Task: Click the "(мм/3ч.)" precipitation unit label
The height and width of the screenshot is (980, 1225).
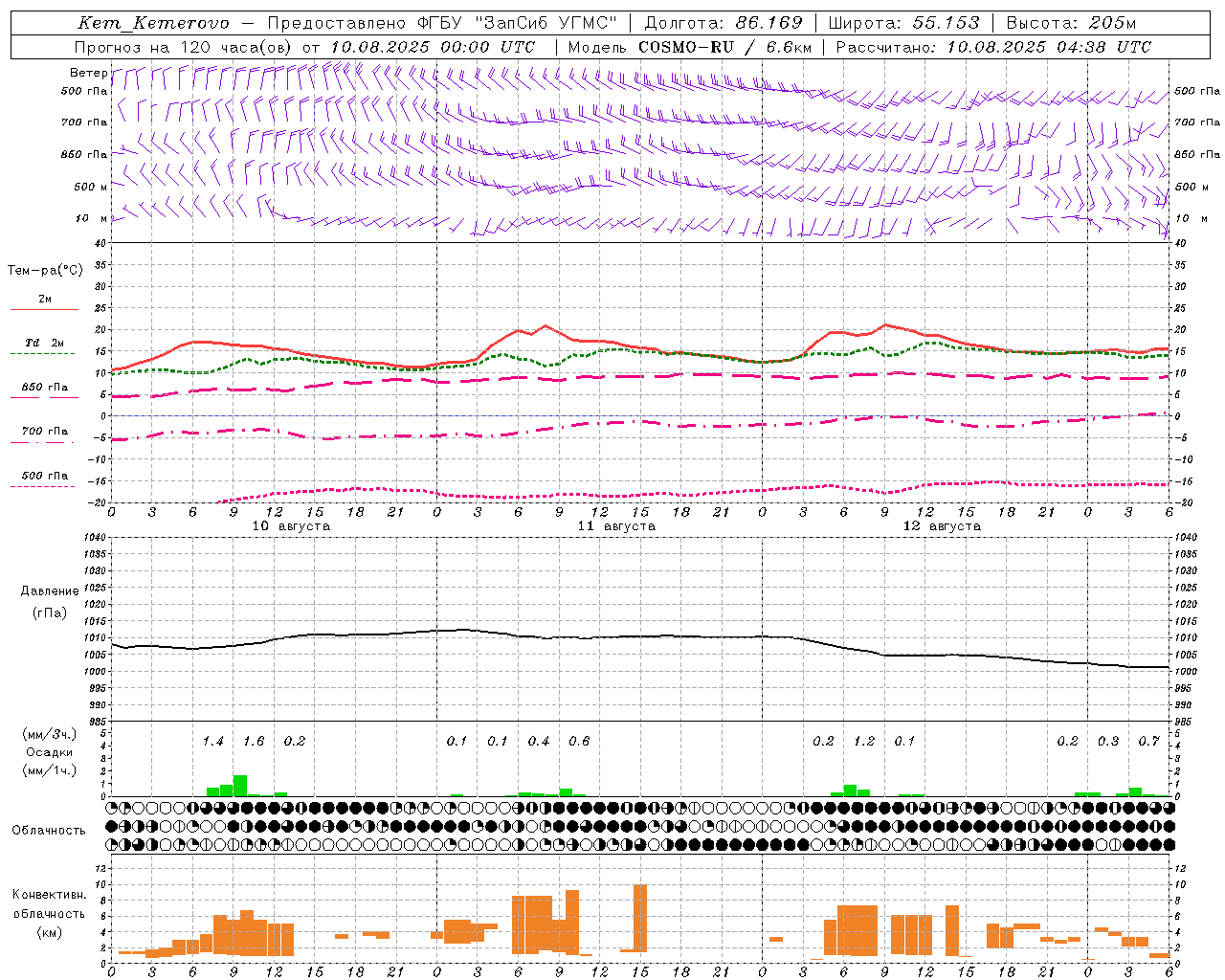Action: point(49,734)
